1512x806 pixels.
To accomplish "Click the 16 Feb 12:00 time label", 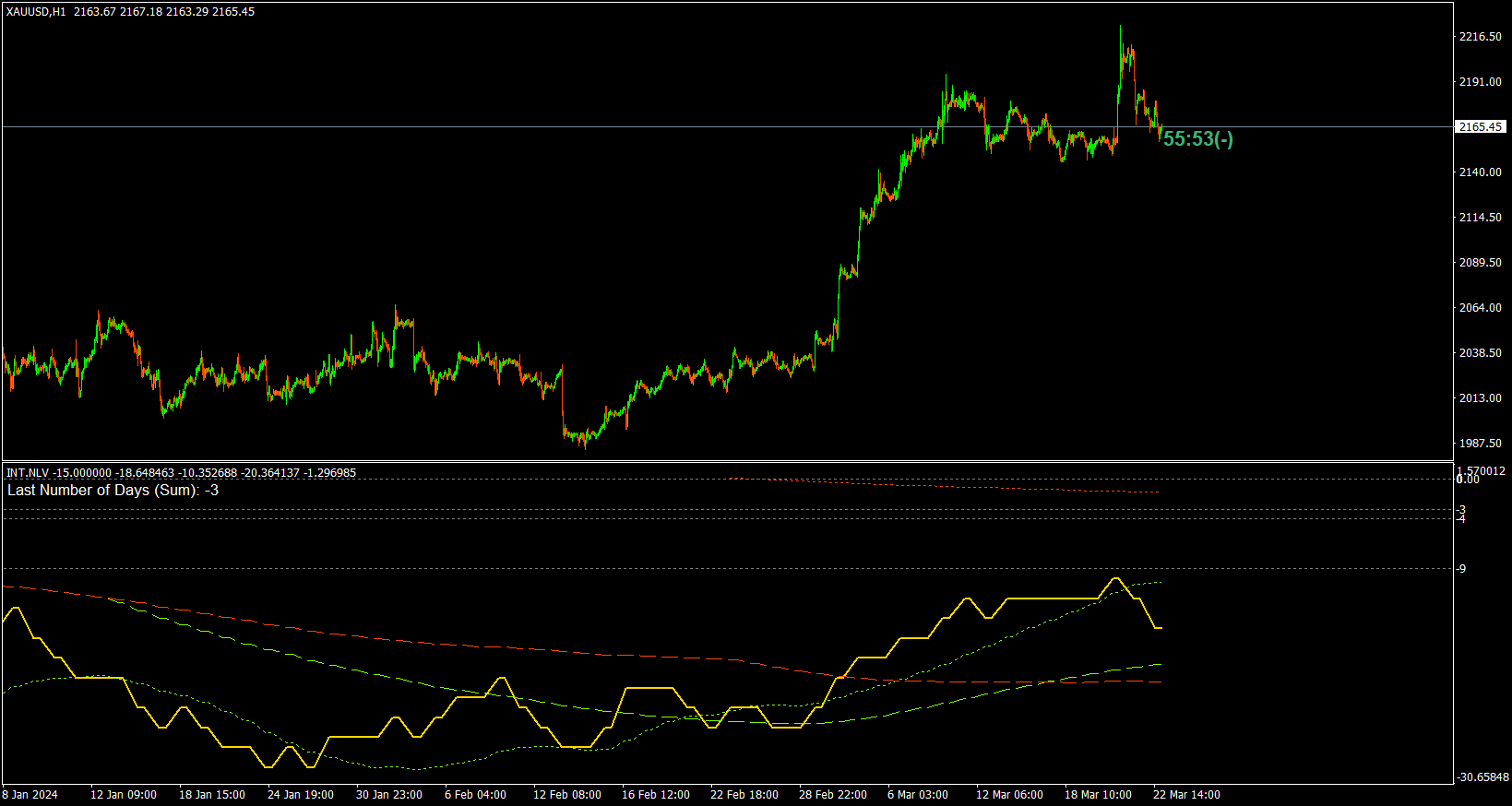I will (x=656, y=795).
